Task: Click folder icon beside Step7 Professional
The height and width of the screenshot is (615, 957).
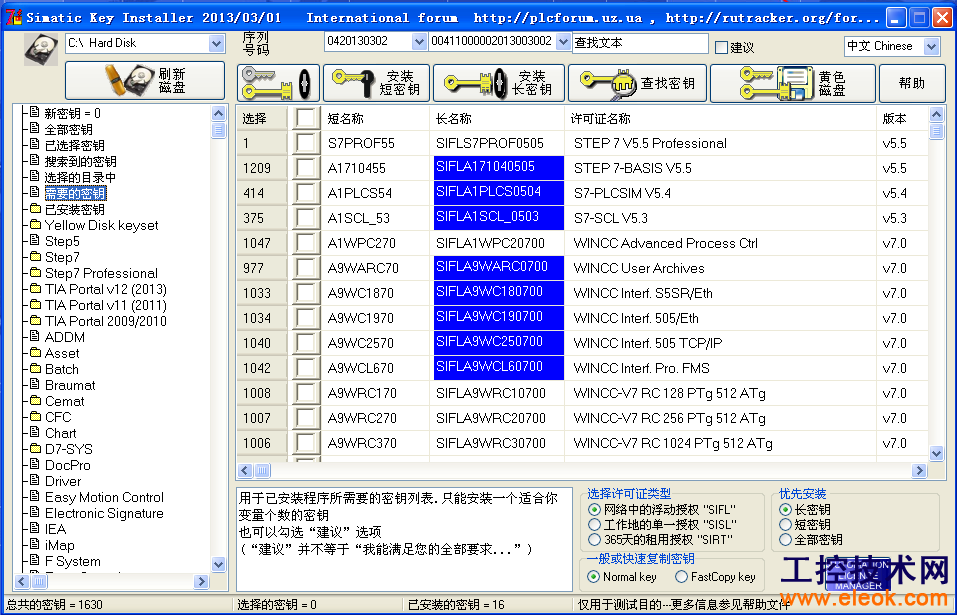Action: [35, 272]
